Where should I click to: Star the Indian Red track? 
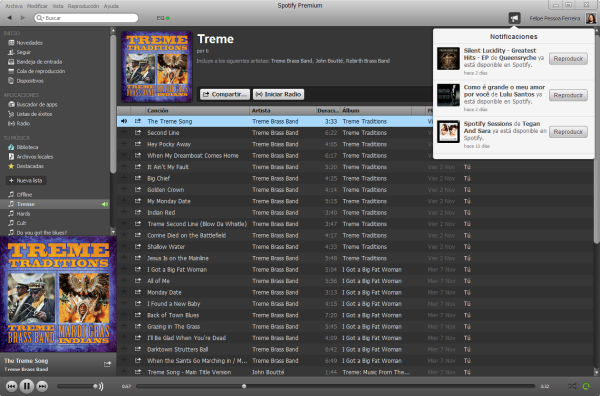coord(124,212)
